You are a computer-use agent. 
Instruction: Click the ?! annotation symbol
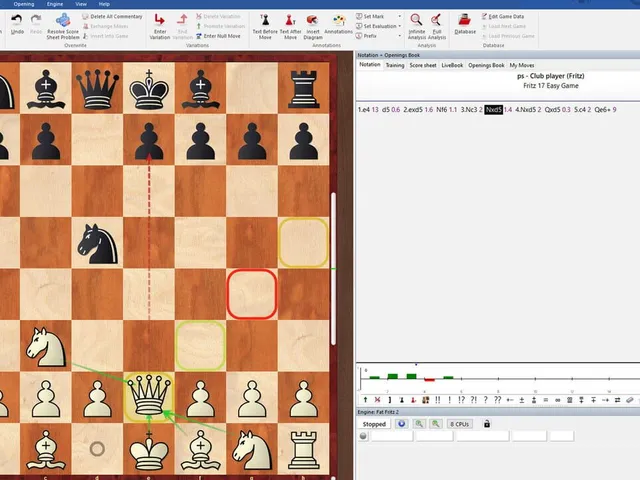point(473,400)
